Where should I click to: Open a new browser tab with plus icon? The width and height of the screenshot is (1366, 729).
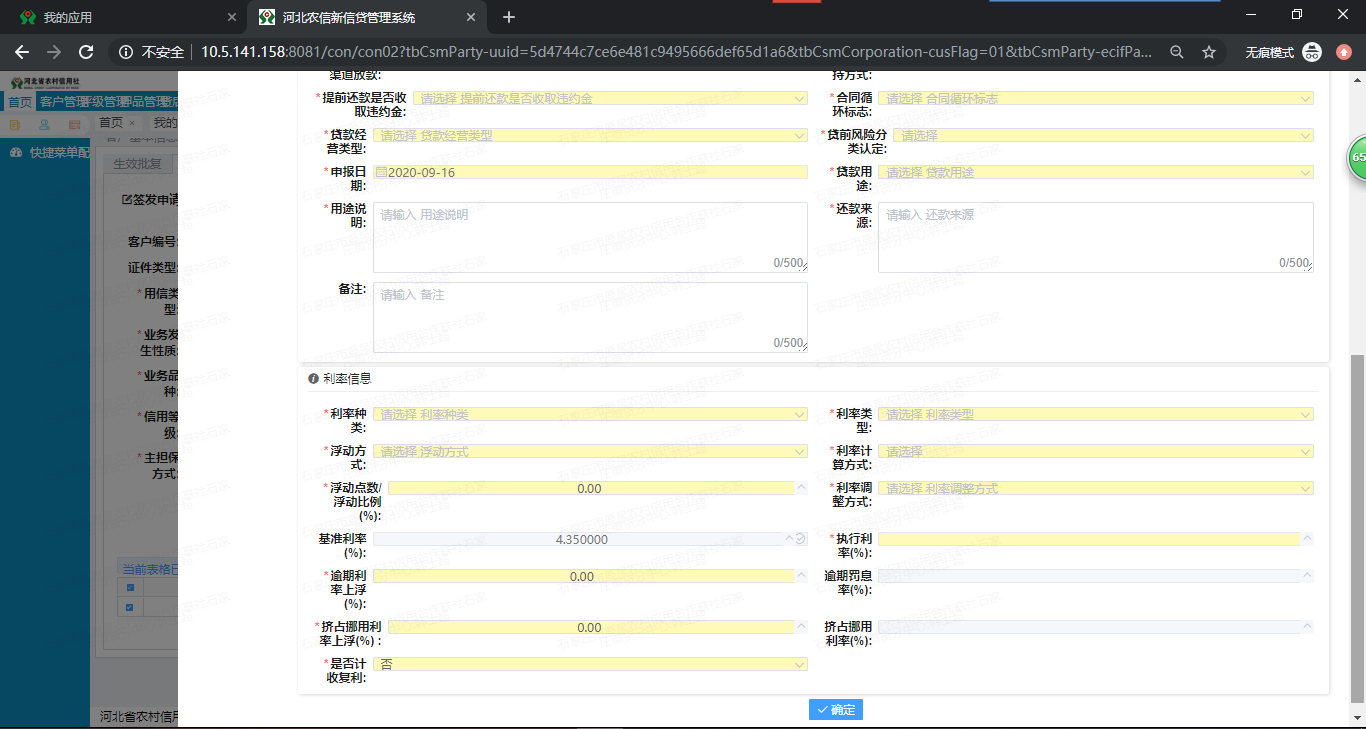(x=509, y=17)
